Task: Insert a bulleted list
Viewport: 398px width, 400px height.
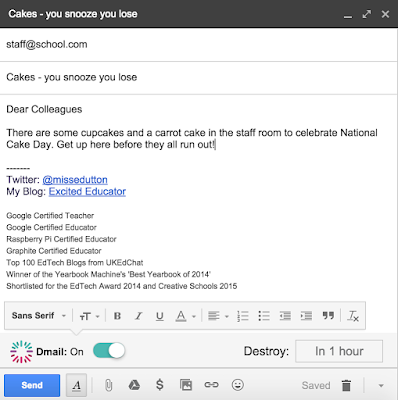Action: point(264,316)
